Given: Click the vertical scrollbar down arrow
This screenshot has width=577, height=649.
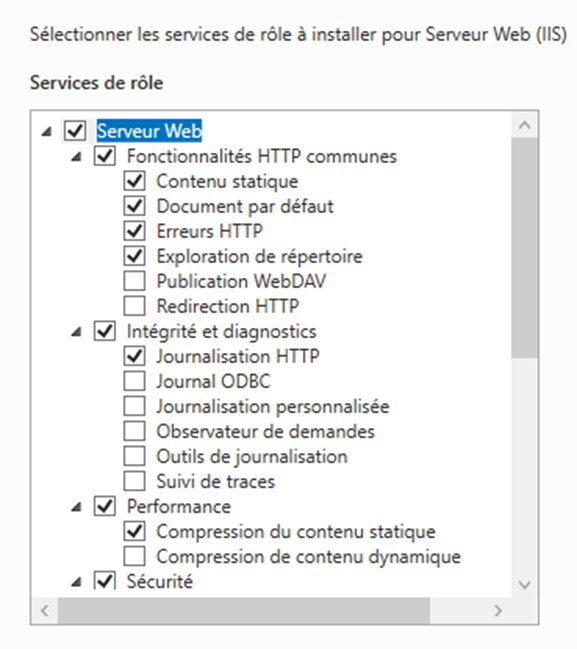Looking at the screenshot, I should 525,584.
